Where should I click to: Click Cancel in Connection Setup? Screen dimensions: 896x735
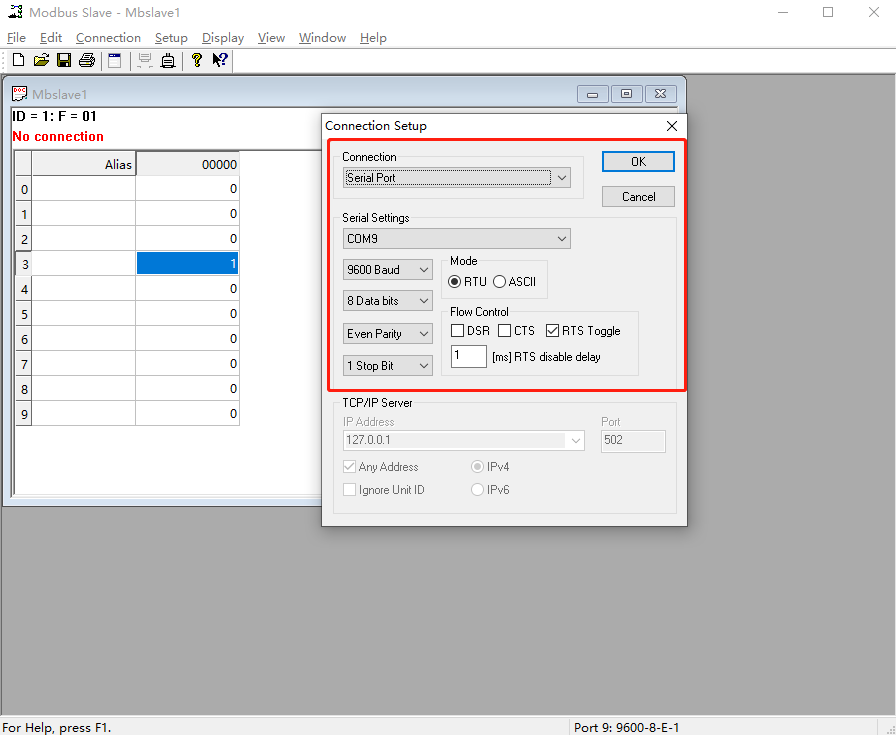638,197
